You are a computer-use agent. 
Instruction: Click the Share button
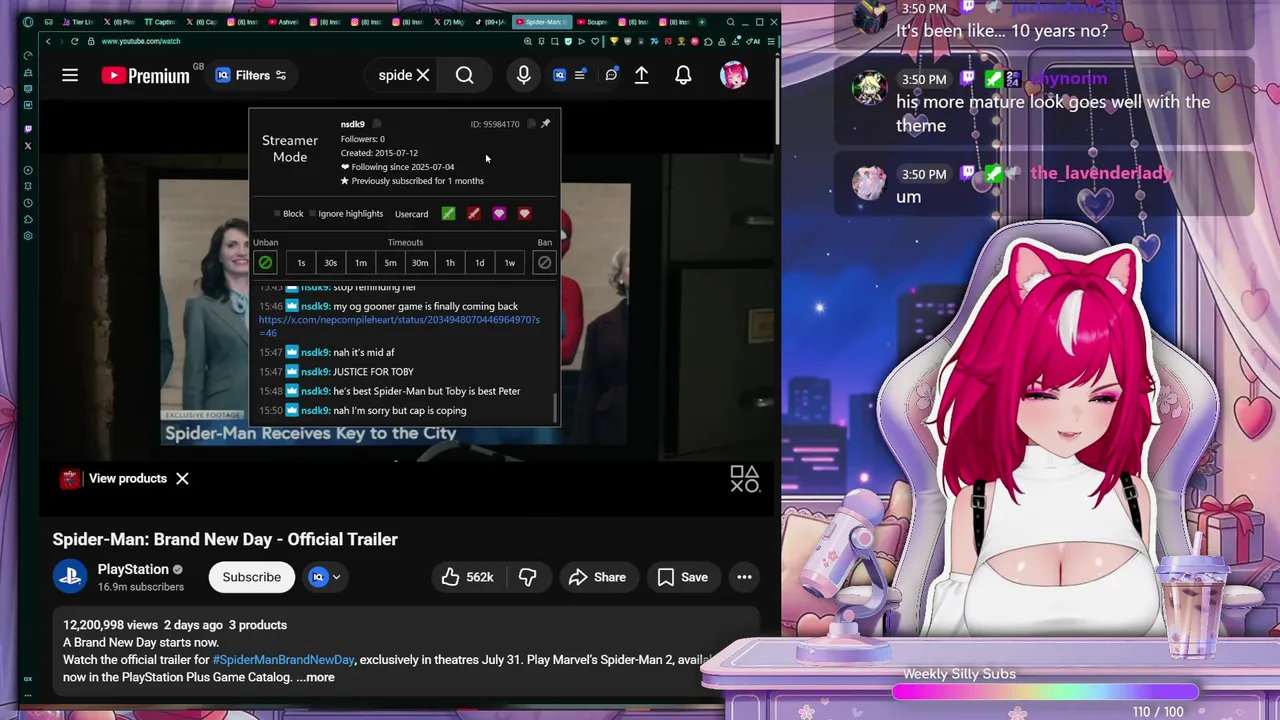pos(597,577)
